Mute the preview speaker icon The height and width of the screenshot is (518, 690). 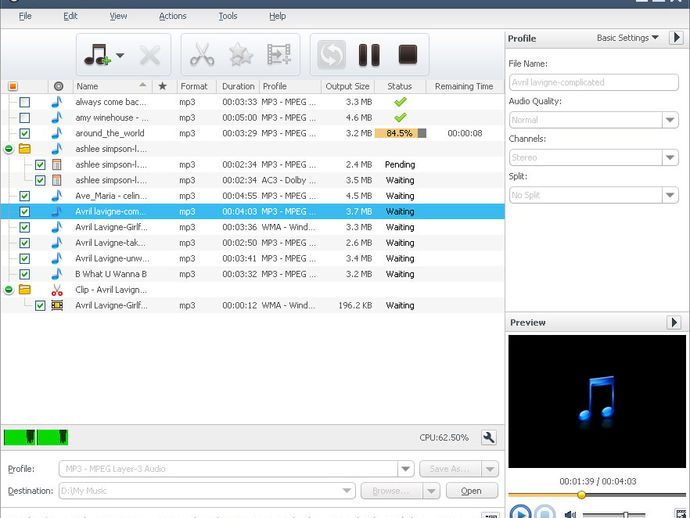[x=570, y=514]
